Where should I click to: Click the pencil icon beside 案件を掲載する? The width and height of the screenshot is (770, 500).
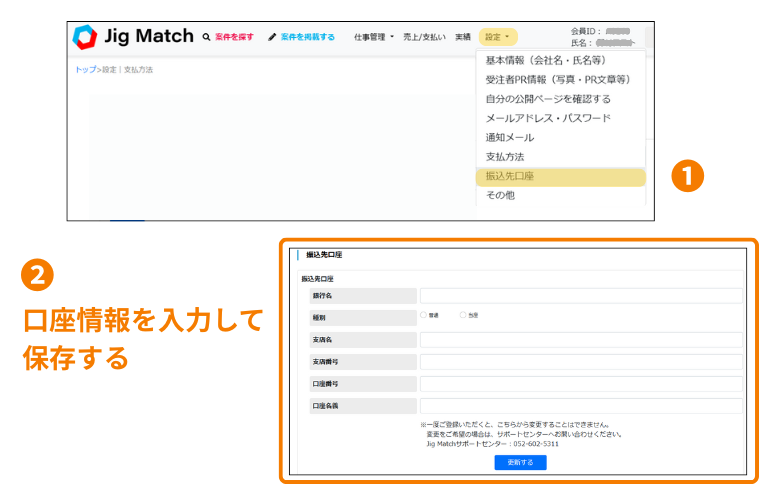click(272, 37)
